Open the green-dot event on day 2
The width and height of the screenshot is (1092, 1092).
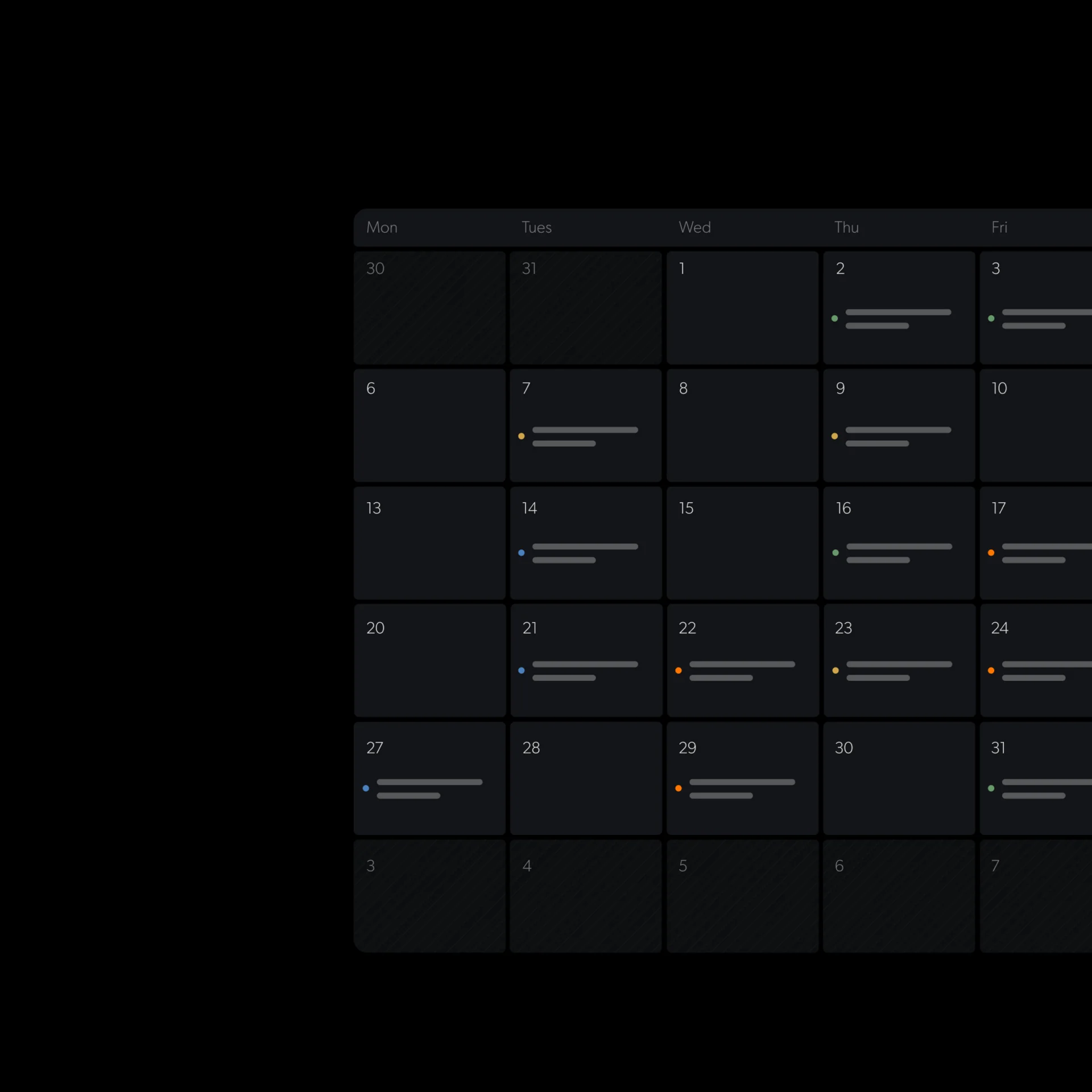(891, 318)
